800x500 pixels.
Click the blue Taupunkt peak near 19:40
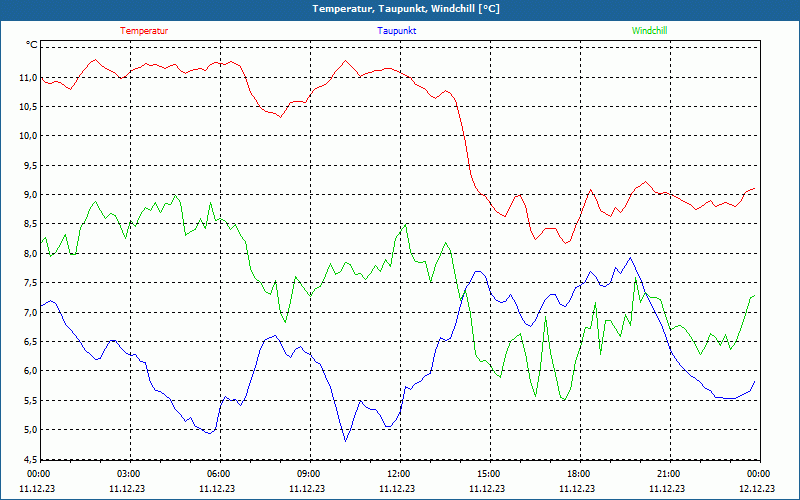click(x=631, y=258)
